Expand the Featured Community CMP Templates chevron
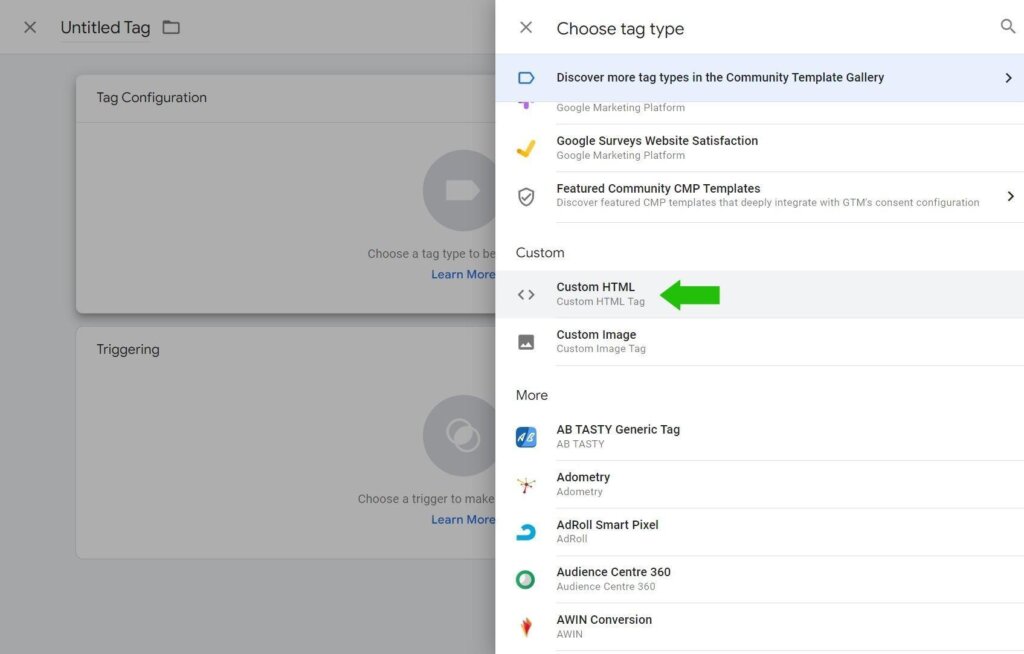1024x654 pixels. tap(1012, 195)
